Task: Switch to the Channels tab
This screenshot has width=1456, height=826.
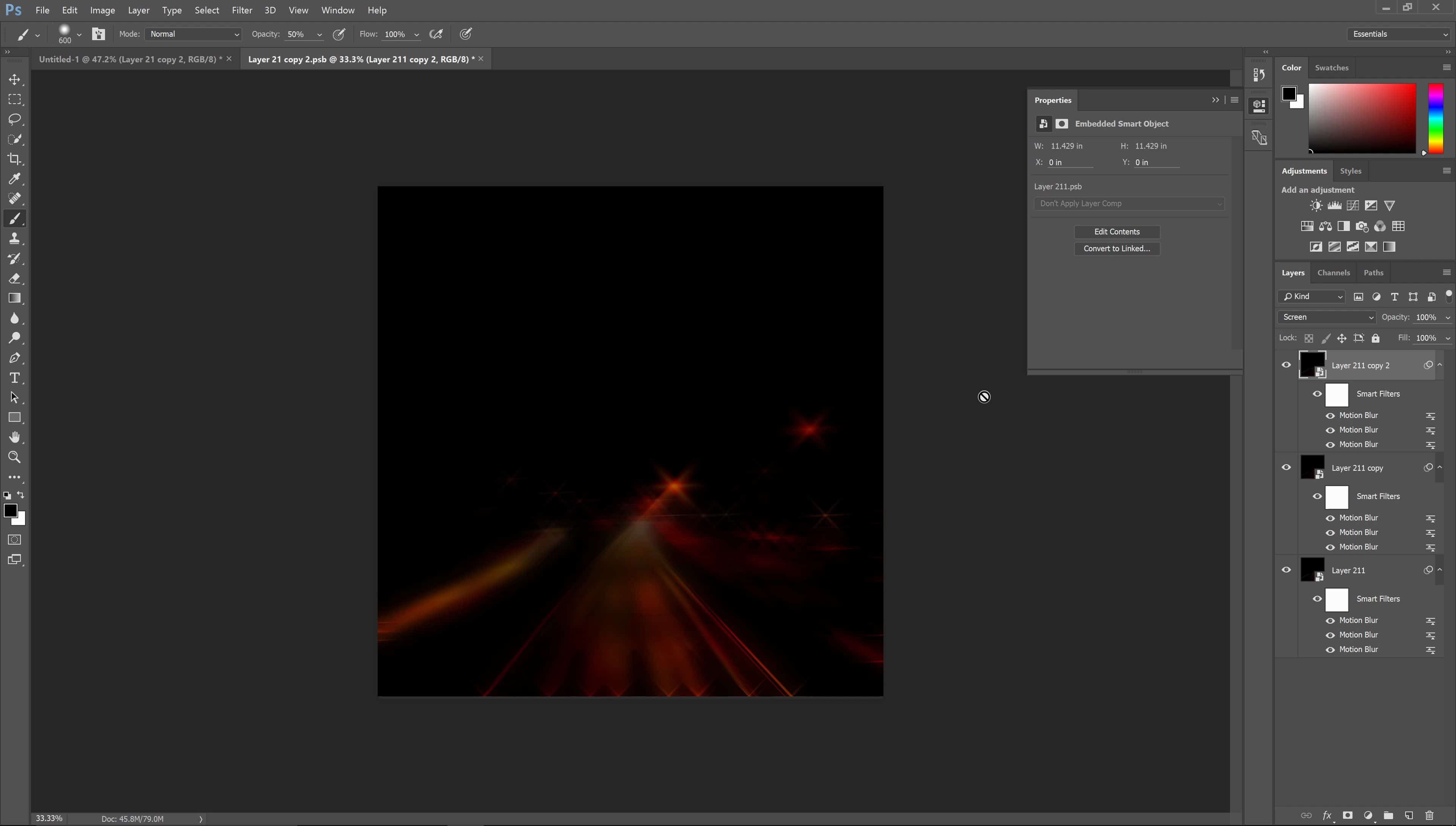Action: (x=1334, y=273)
